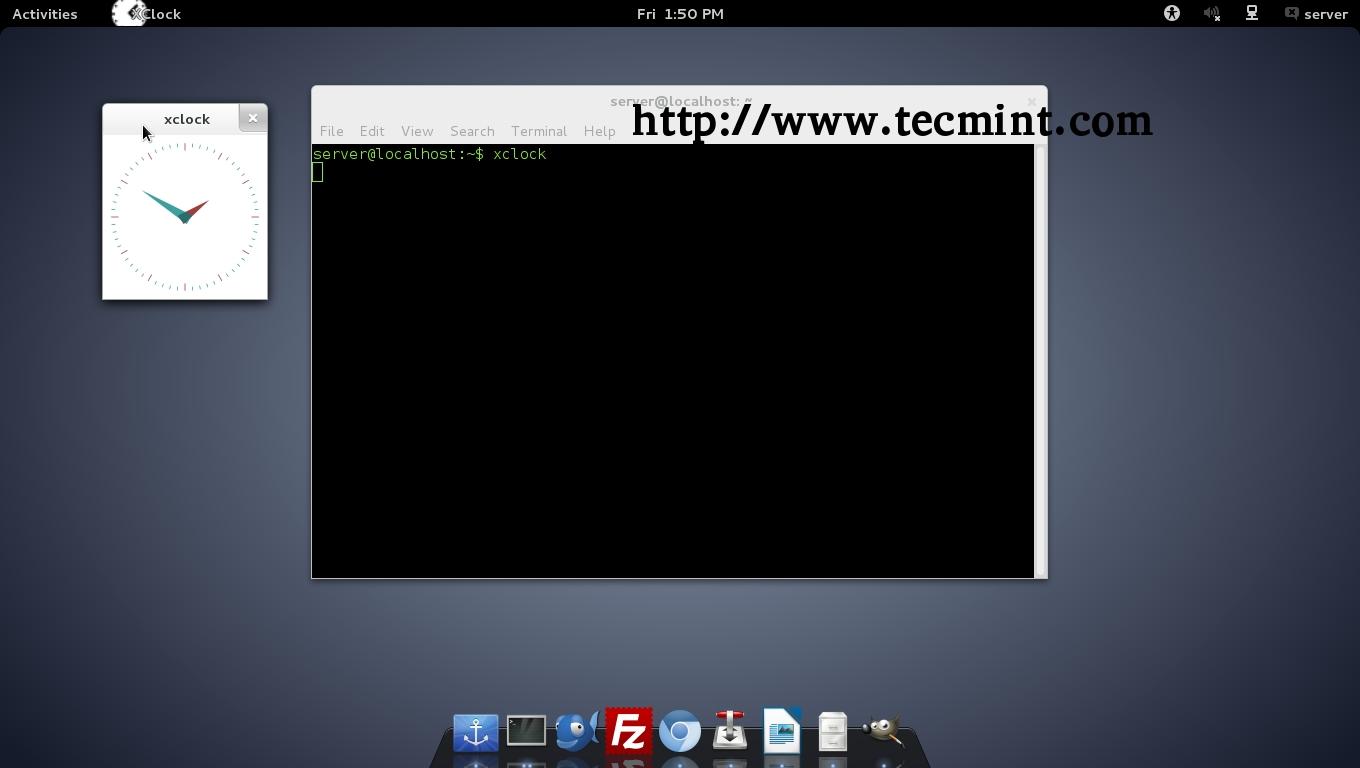This screenshot has width=1360, height=768.
Task: Unmute the system volume in the top bar
Action: point(1211,13)
